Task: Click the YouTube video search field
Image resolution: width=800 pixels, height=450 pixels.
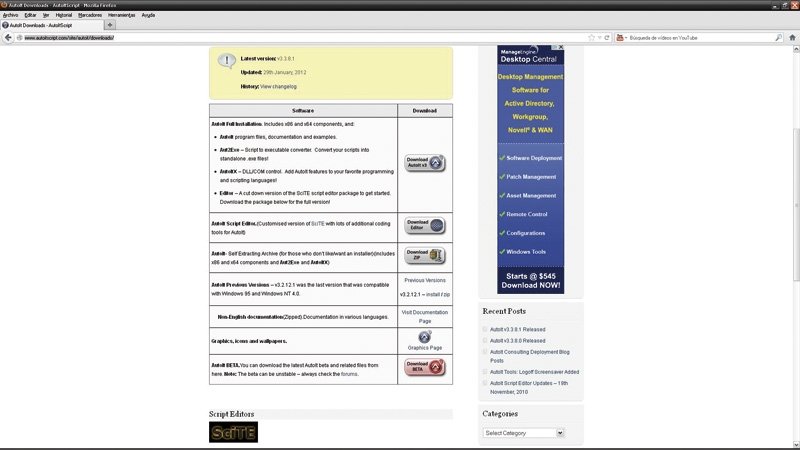Action: (x=701, y=38)
